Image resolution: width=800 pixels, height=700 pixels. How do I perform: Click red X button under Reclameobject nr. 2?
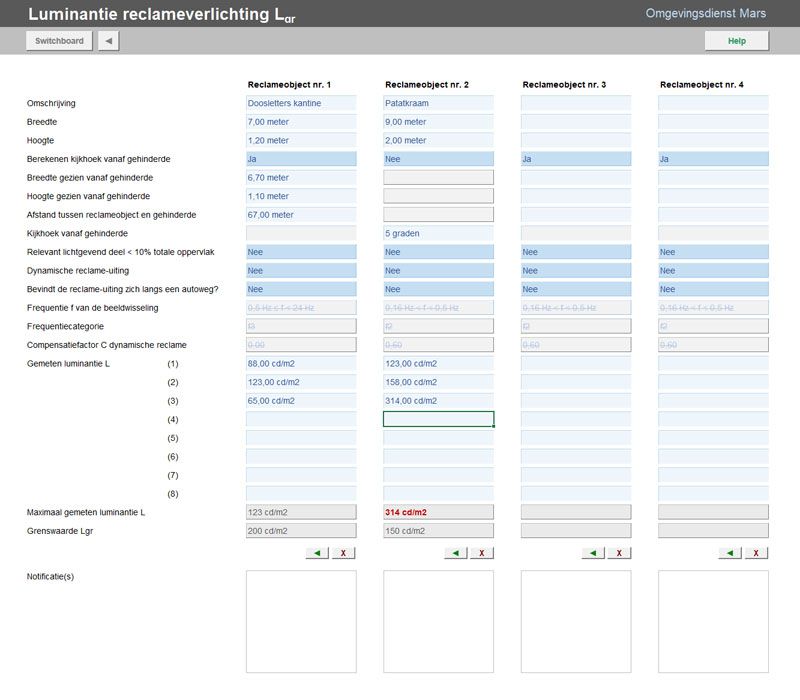click(x=482, y=553)
